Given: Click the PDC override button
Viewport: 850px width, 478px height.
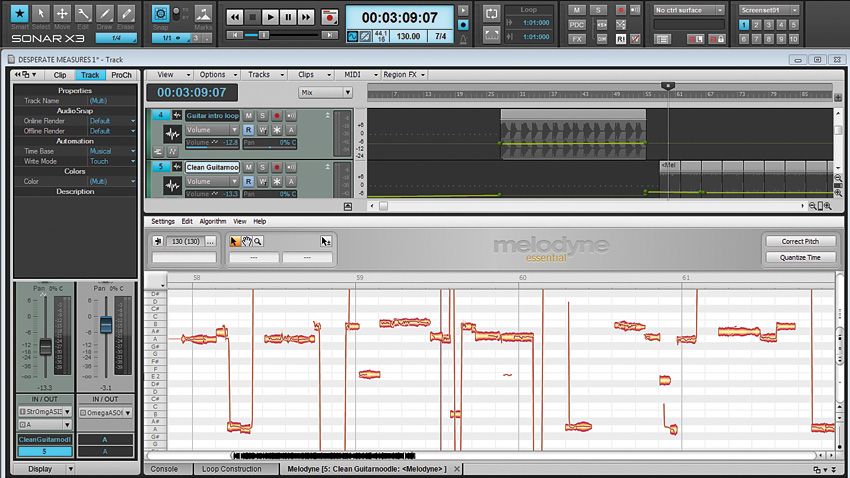Looking at the screenshot, I should 576,24.
